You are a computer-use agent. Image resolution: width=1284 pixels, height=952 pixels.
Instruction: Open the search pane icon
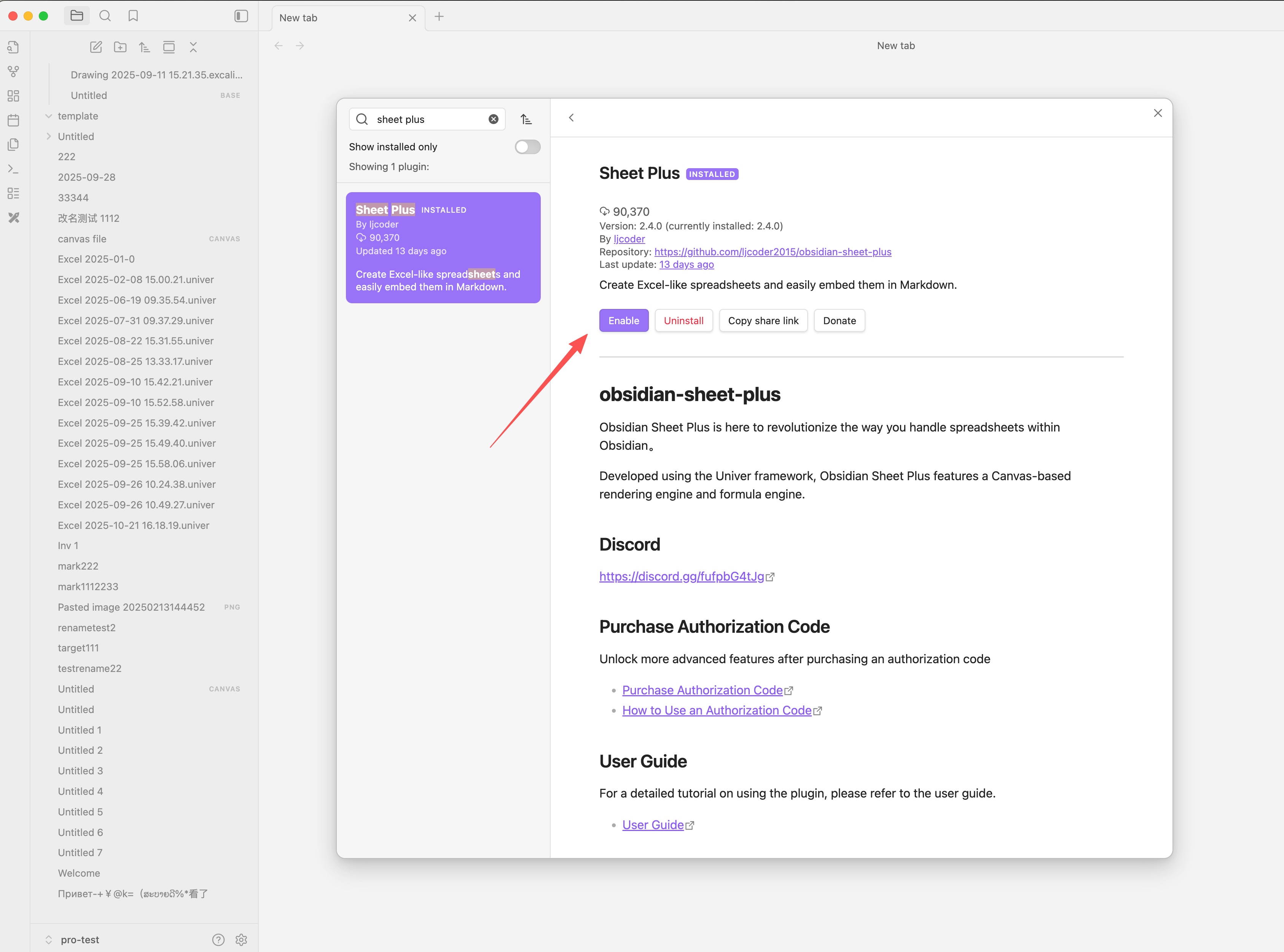pos(105,16)
